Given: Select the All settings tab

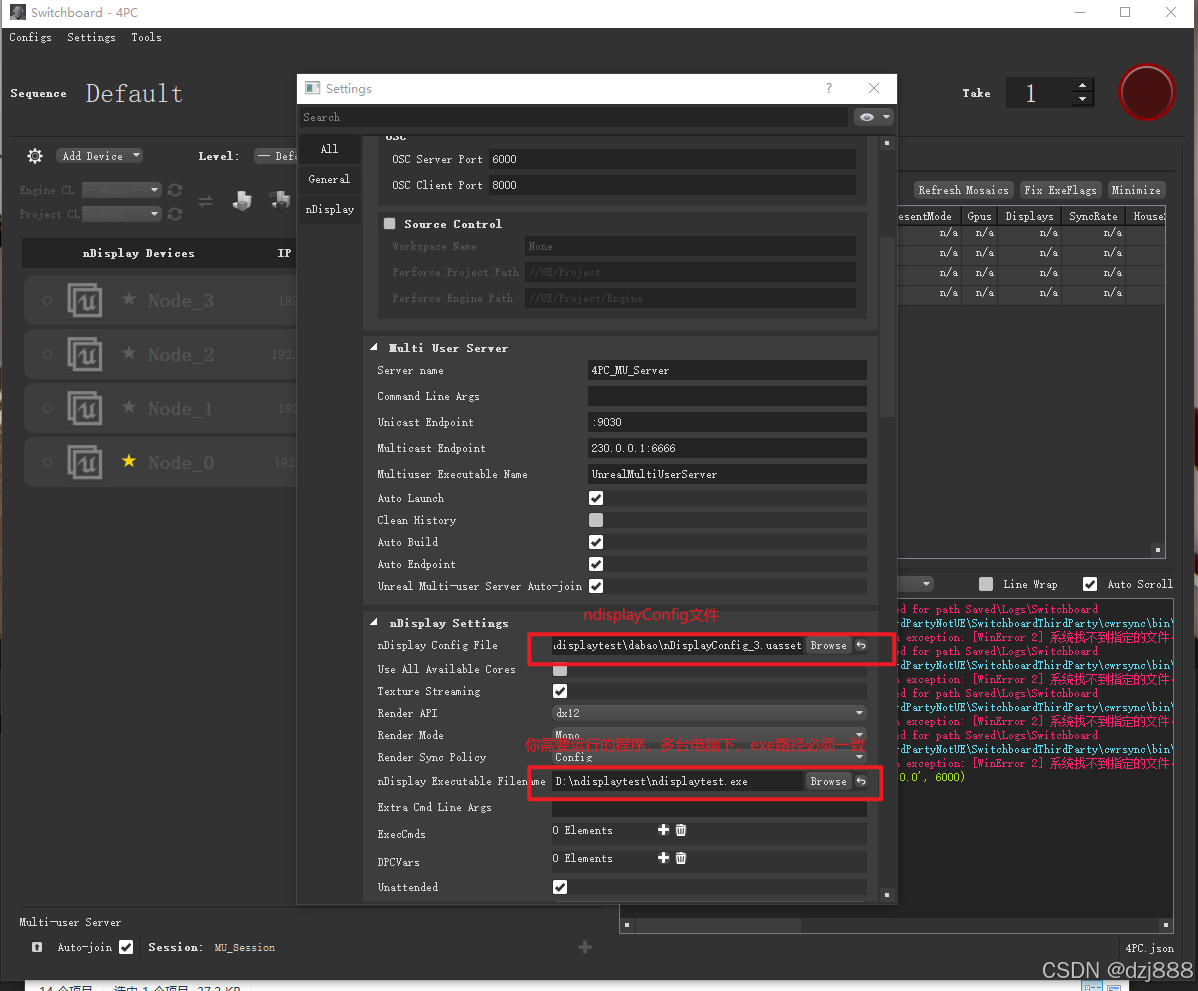Looking at the screenshot, I should coord(329,149).
